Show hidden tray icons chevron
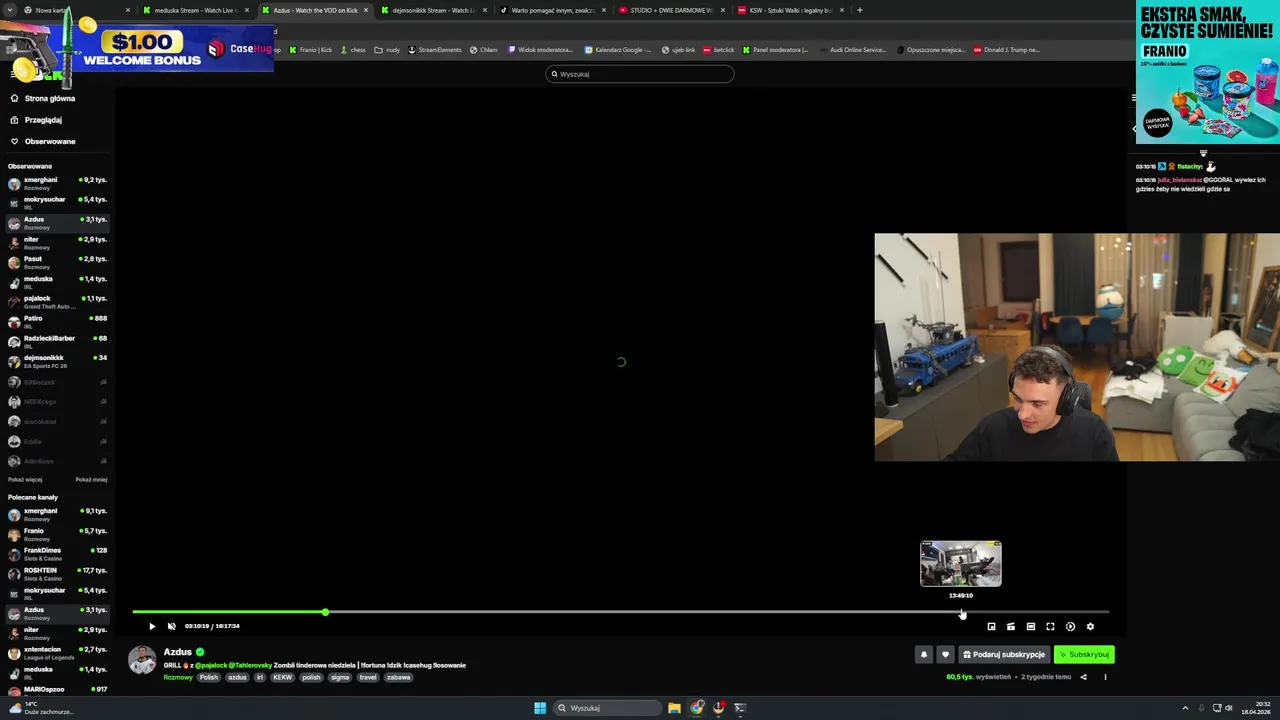Image resolution: width=1280 pixels, height=720 pixels. point(1185,708)
